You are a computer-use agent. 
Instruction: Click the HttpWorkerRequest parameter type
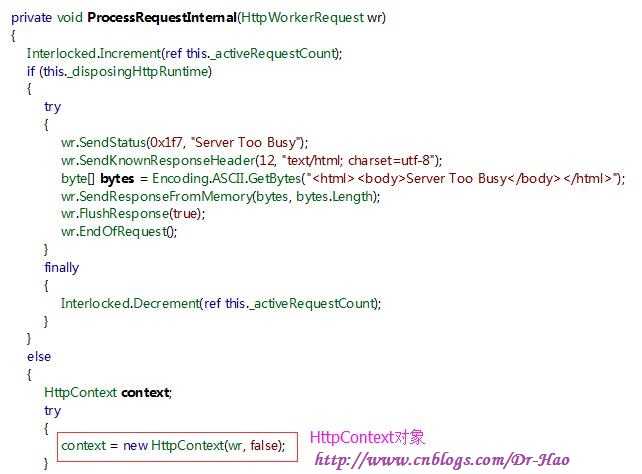click(302, 18)
